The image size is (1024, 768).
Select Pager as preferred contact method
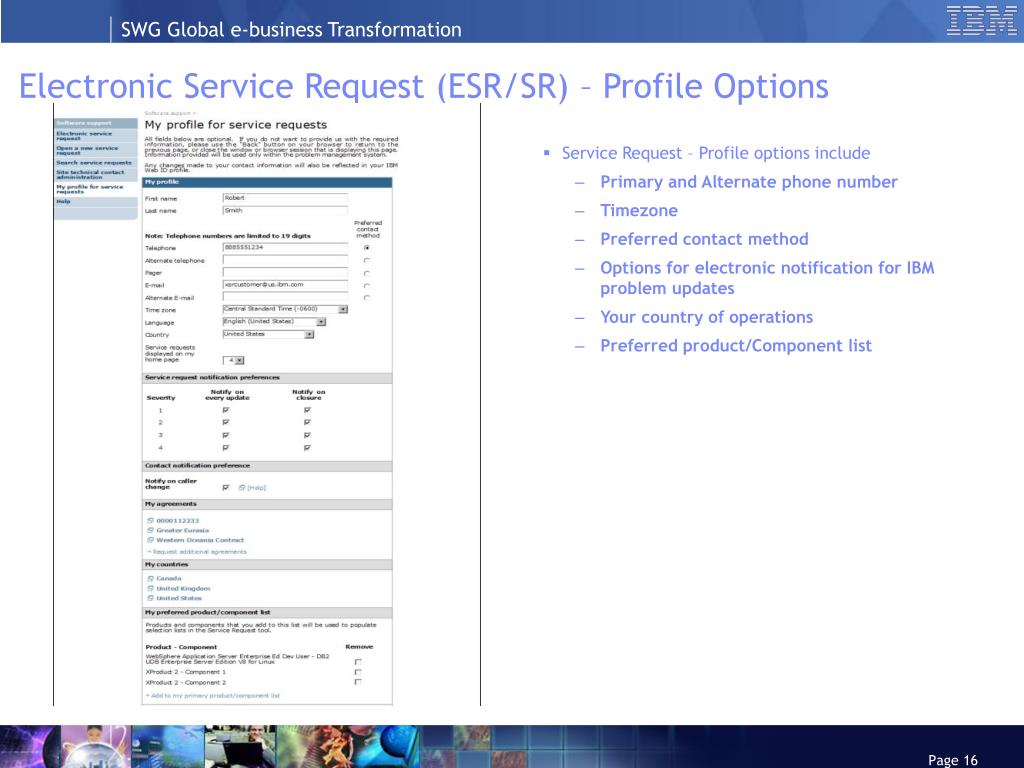pyautogui.click(x=367, y=273)
